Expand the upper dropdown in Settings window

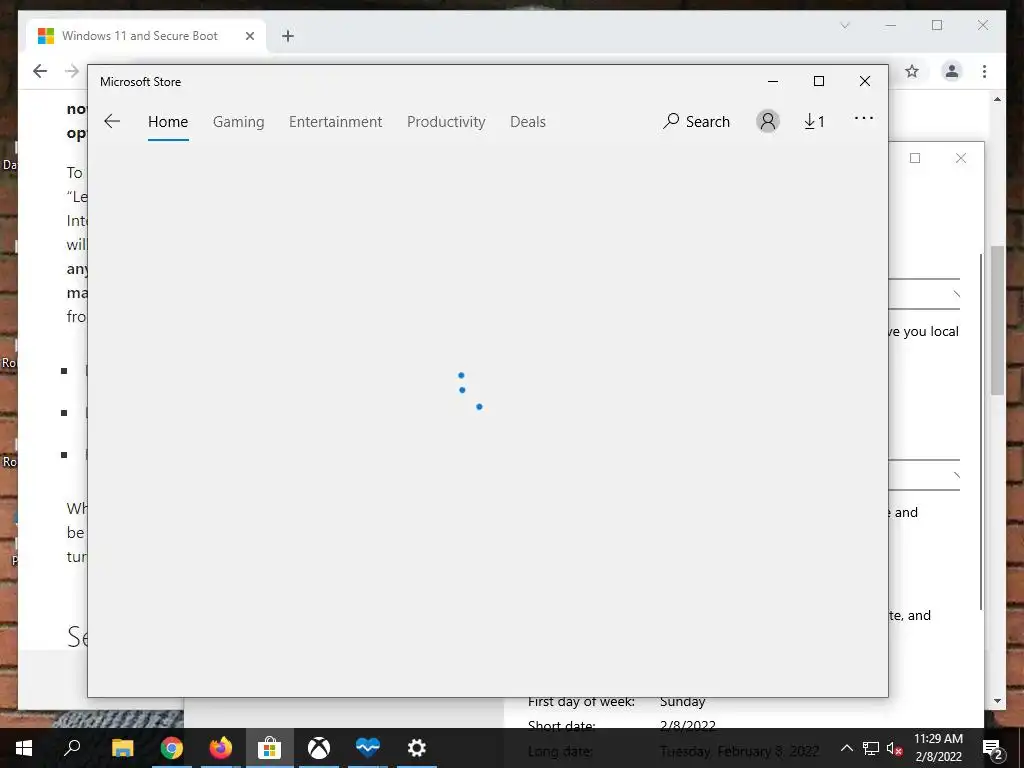924,295
